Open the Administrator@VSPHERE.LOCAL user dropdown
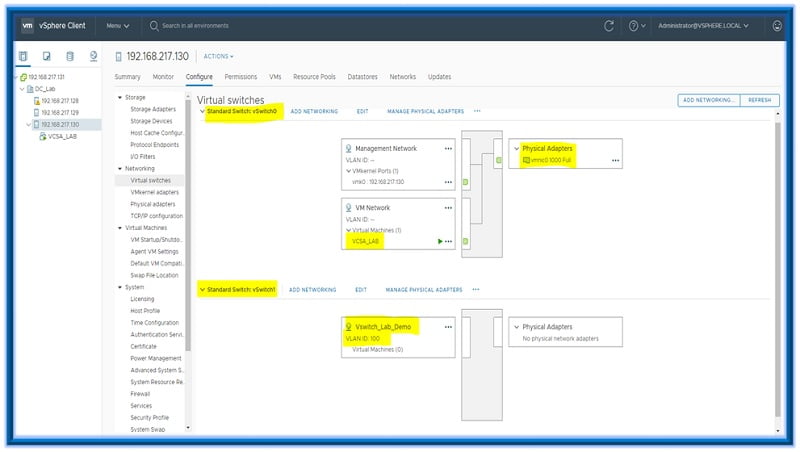Screen dimensions: 800x452 (x=704, y=25)
